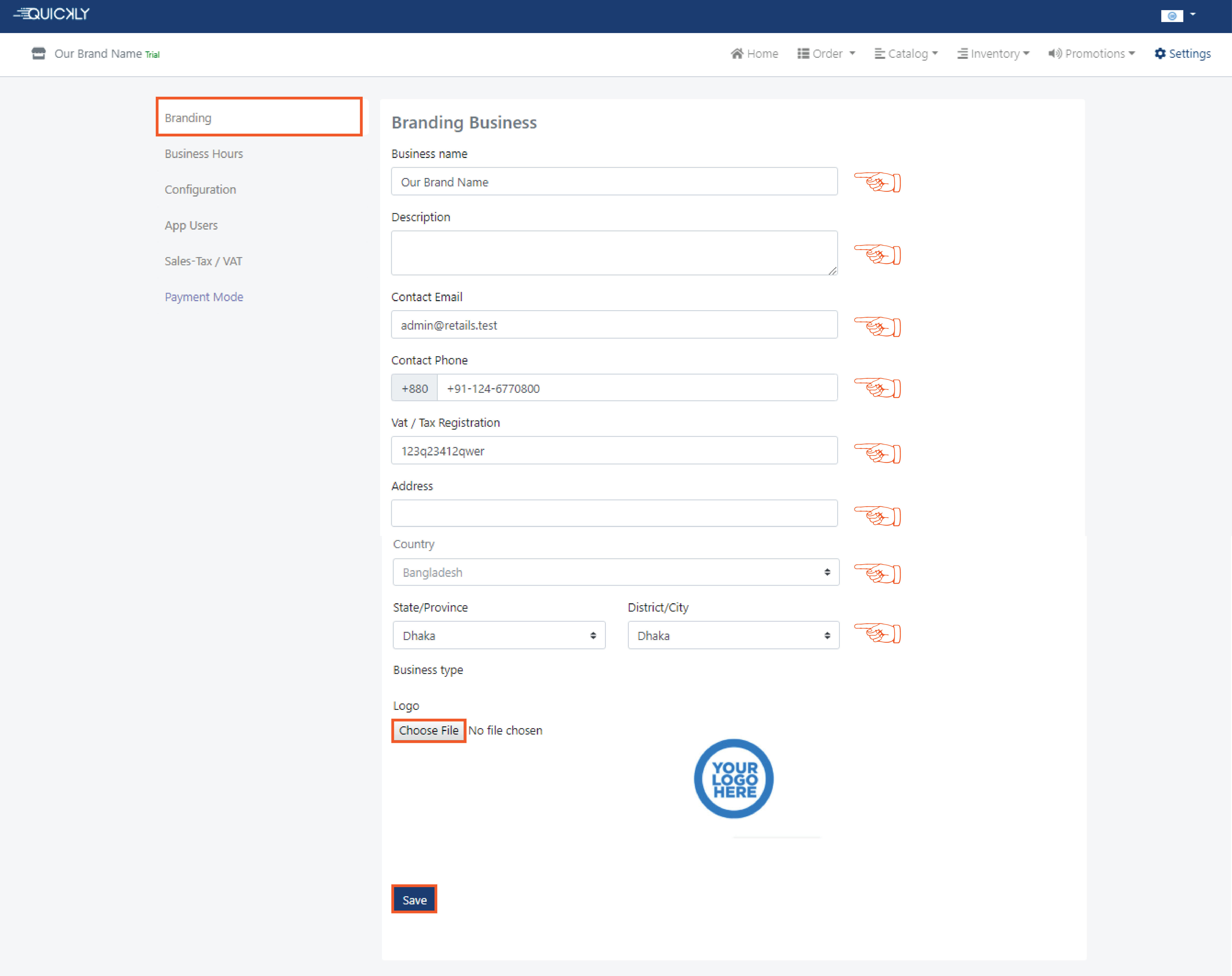Click 'Your Logo Here' placeholder image

tap(733, 779)
